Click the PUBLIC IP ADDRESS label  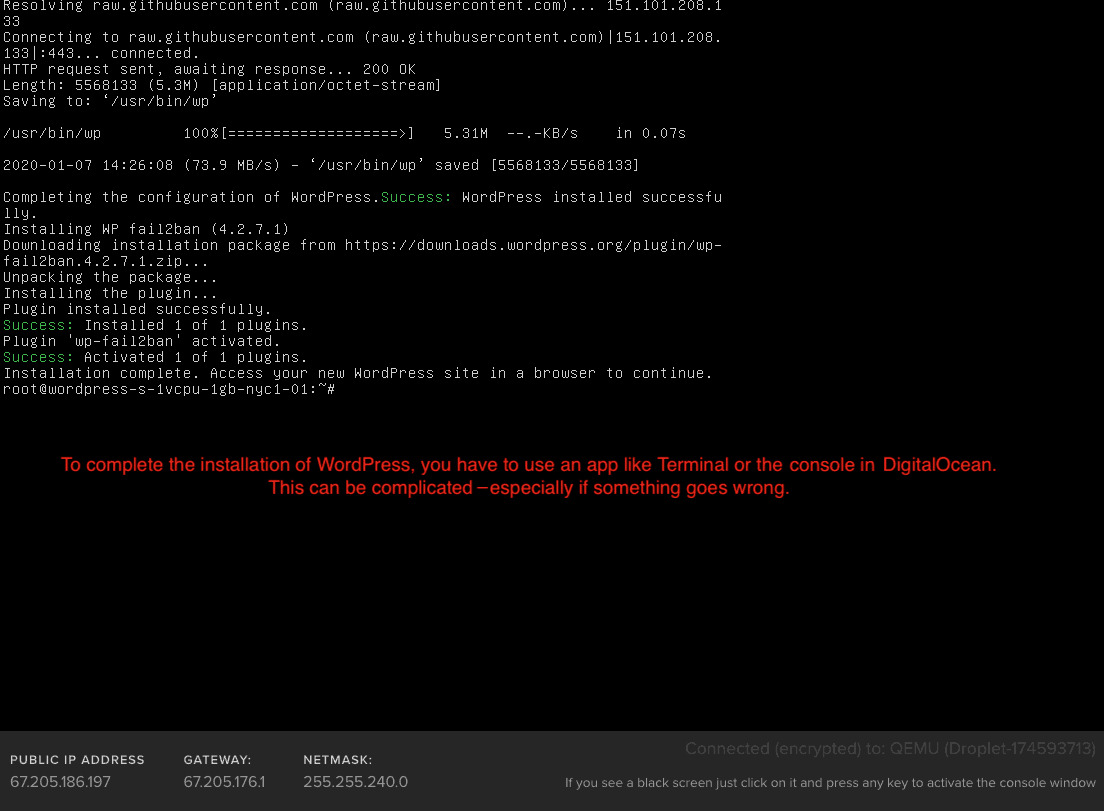(x=77, y=760)
